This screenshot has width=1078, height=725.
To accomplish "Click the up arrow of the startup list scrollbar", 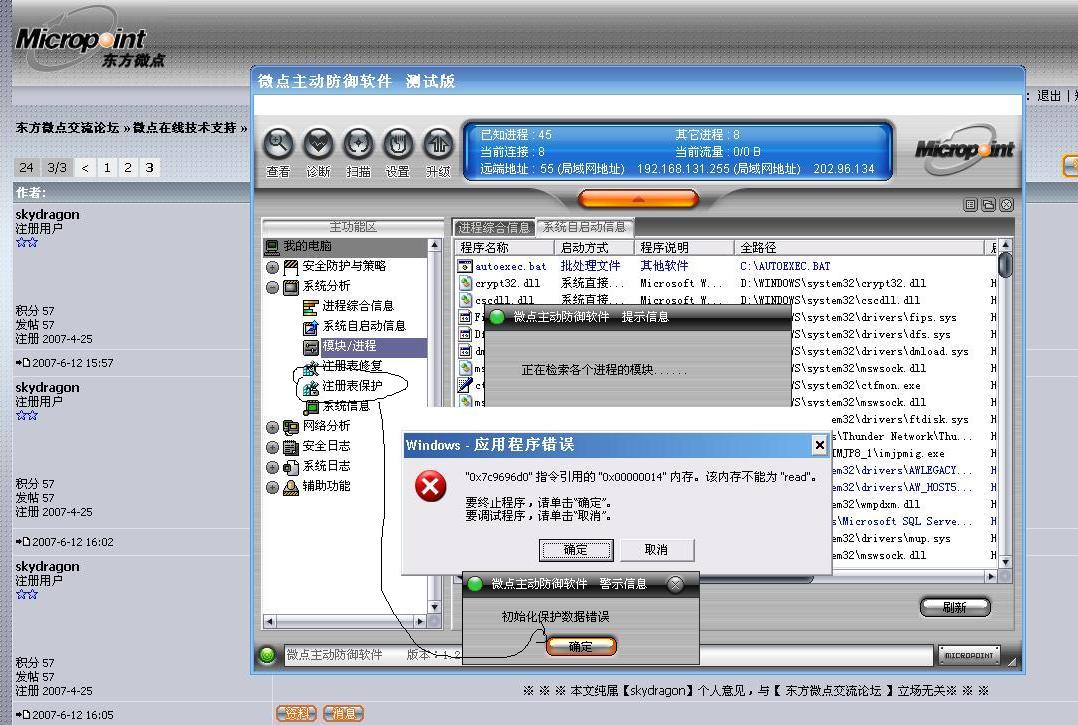I will (x=1005, y=245).
